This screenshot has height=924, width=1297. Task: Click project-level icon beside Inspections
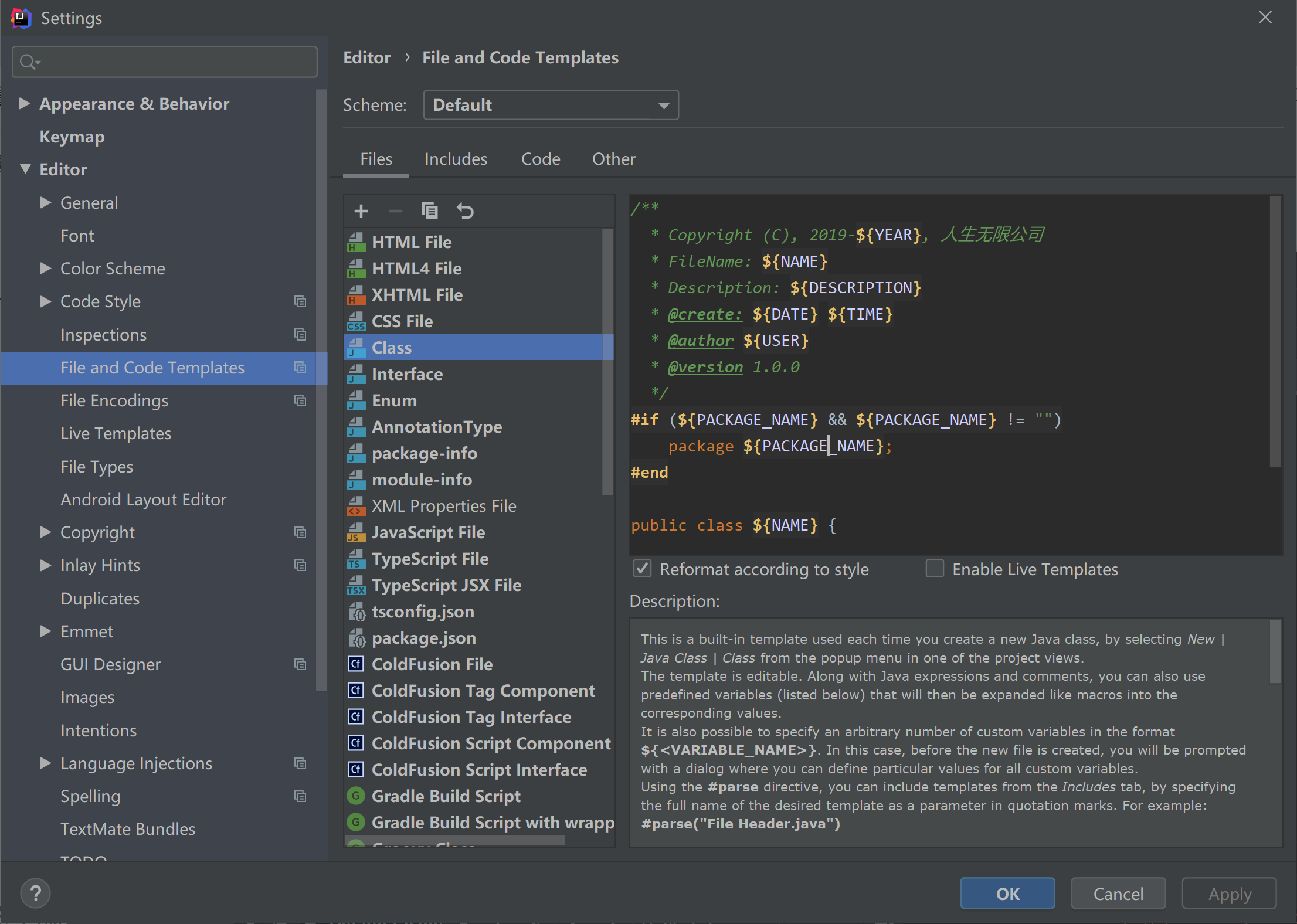tap(300, 335)
